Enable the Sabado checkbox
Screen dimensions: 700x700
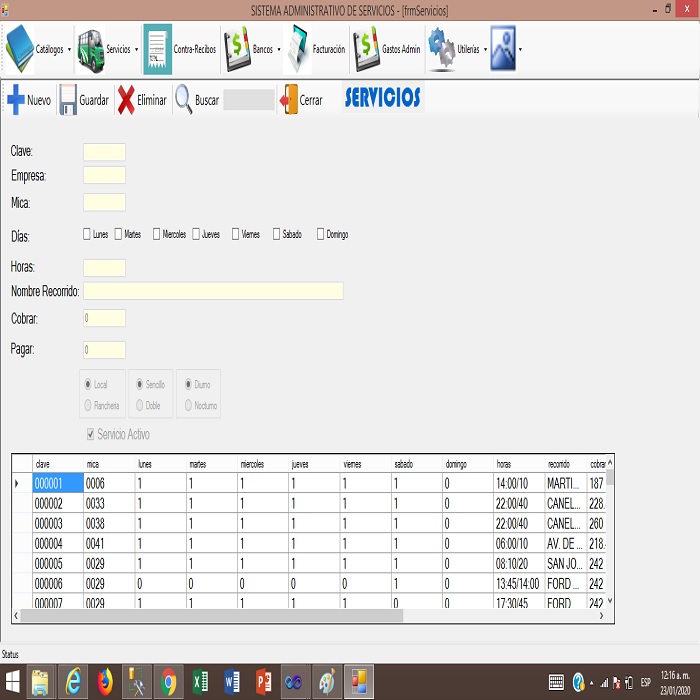coord(276,234)
